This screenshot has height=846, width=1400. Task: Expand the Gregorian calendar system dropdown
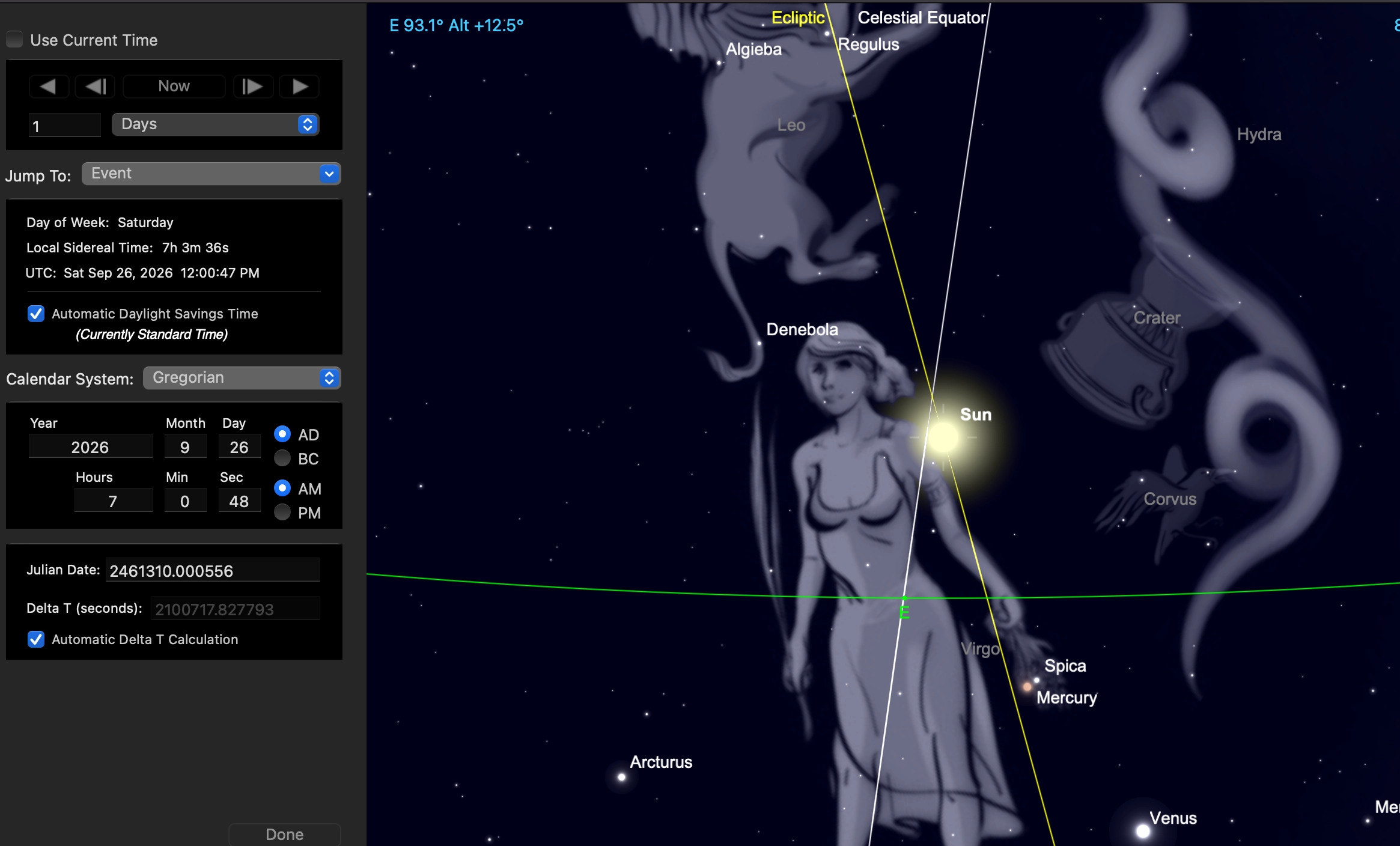click(242, 378)
